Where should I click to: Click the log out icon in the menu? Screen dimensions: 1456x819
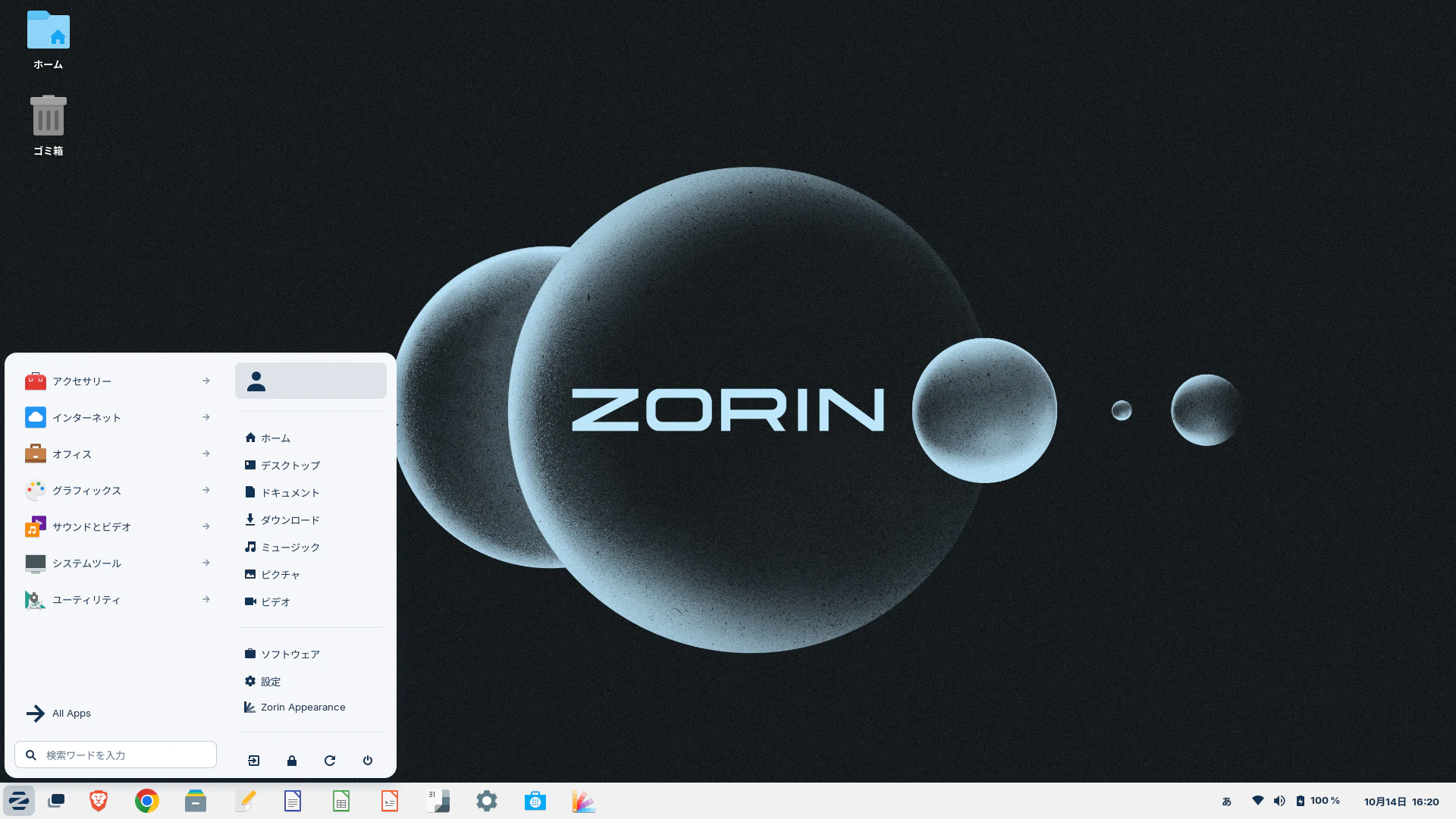253,761
